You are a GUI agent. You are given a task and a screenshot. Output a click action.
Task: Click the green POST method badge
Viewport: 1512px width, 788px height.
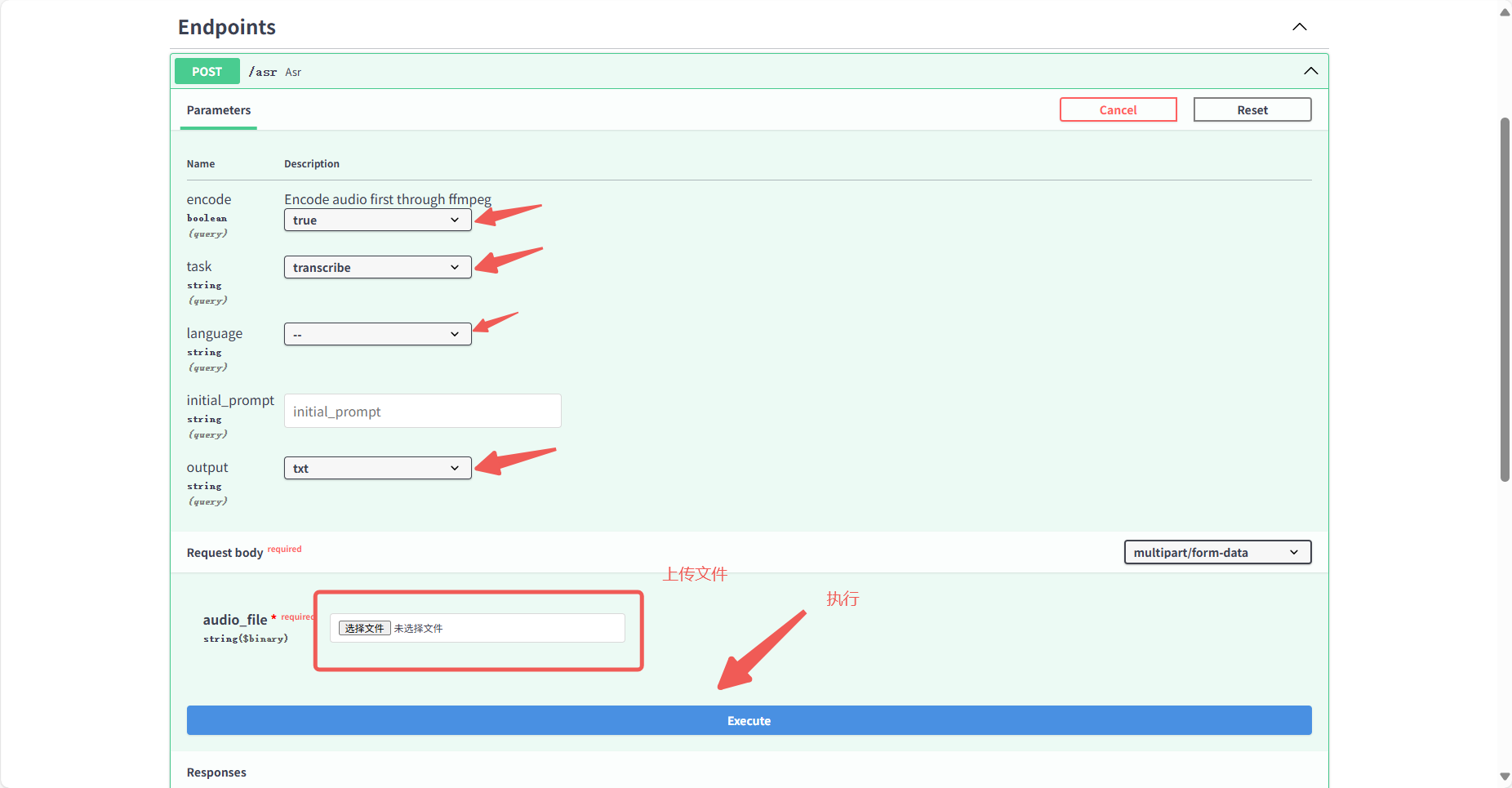click(x=207, y=72)
